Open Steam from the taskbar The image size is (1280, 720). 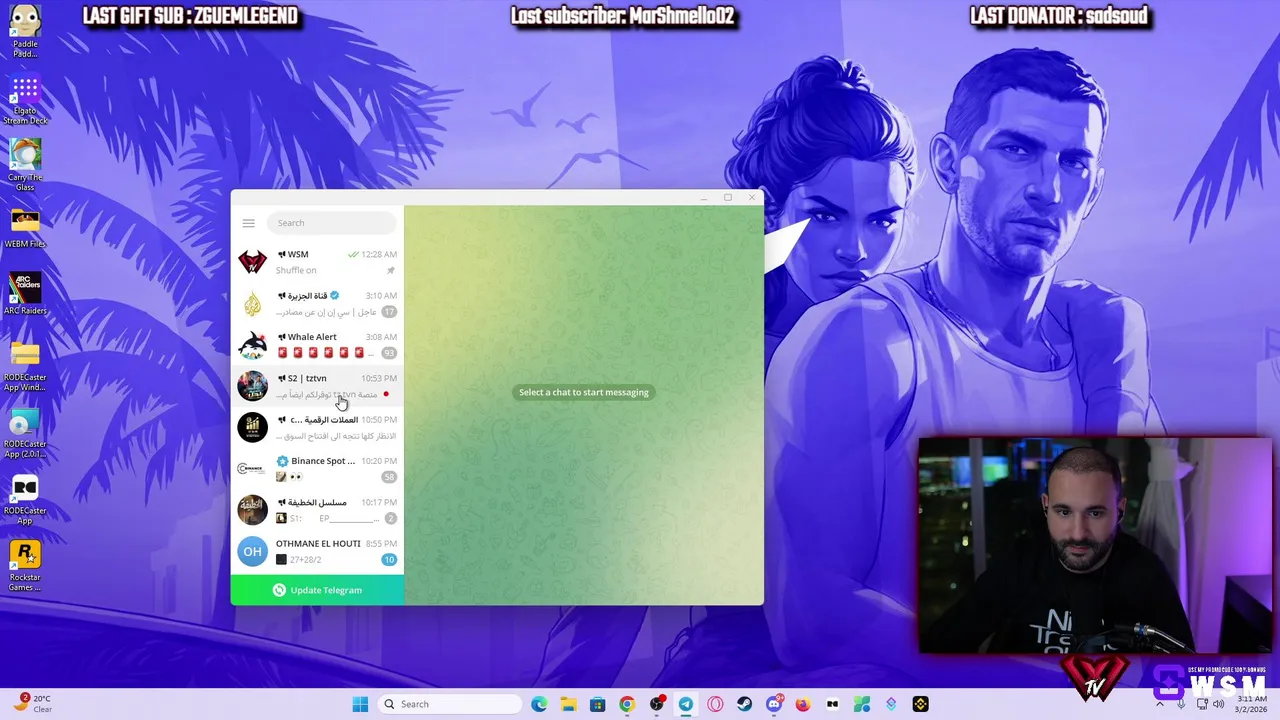point(744,704)
